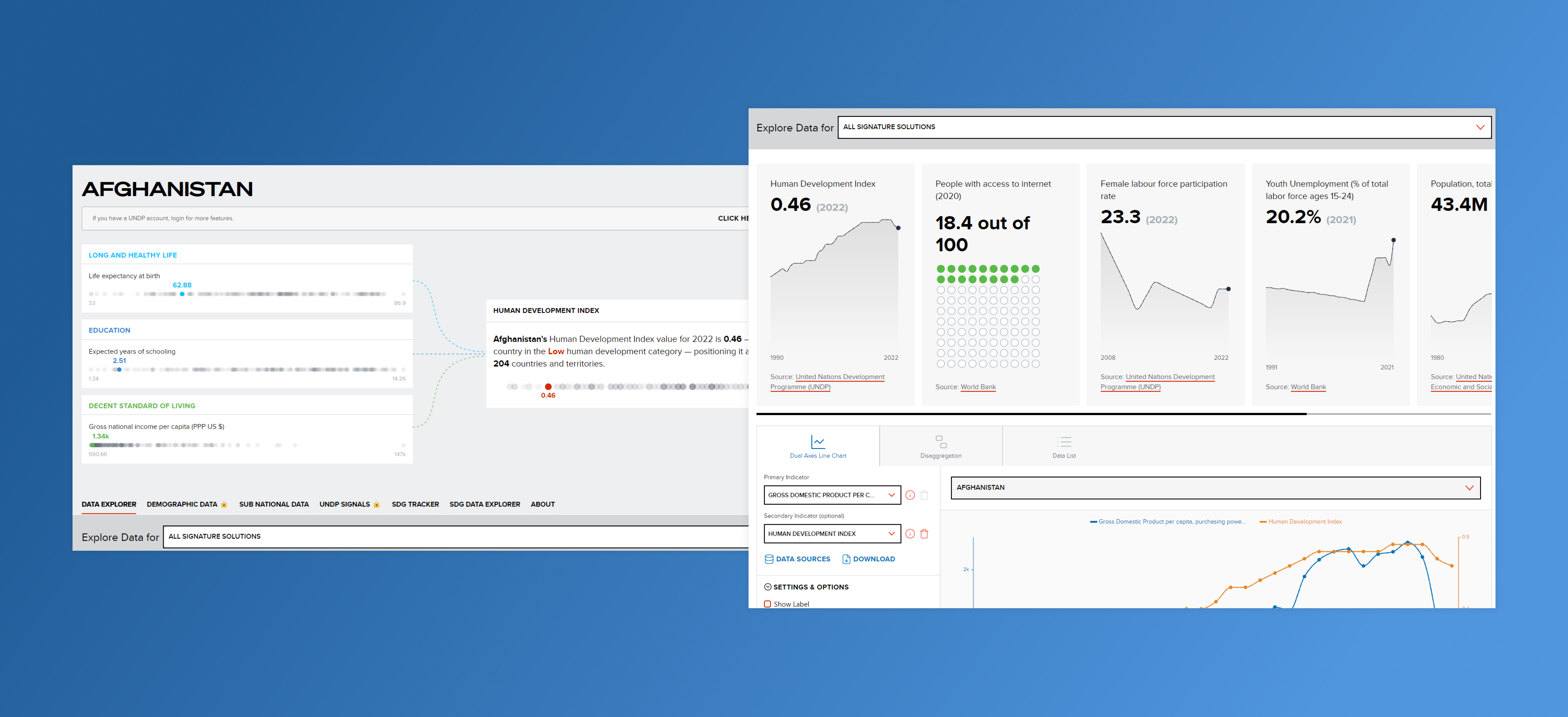Viewport: 1568px width, 717px height.
Task: Collapse the Settings & Options section
Action: click(x=806, y=587)
